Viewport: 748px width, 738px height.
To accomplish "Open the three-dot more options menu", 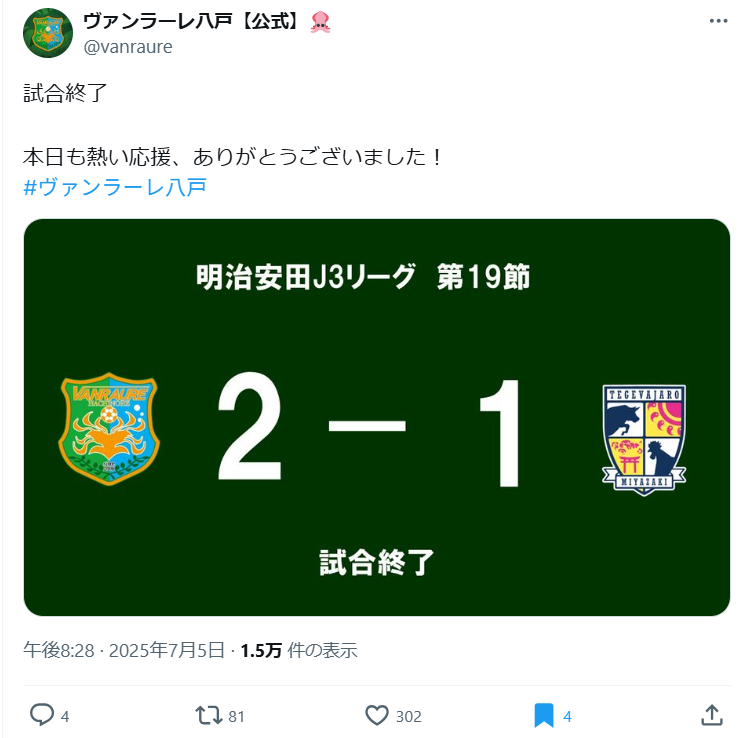I will [x=718, y=21].
